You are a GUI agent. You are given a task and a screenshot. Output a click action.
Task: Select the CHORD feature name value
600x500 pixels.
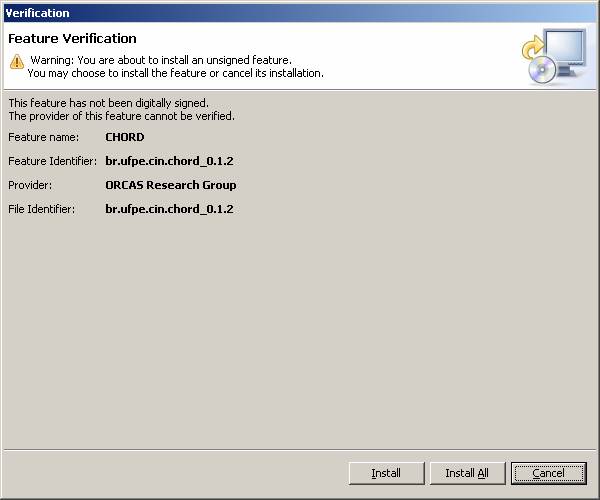tap(125, 137)
